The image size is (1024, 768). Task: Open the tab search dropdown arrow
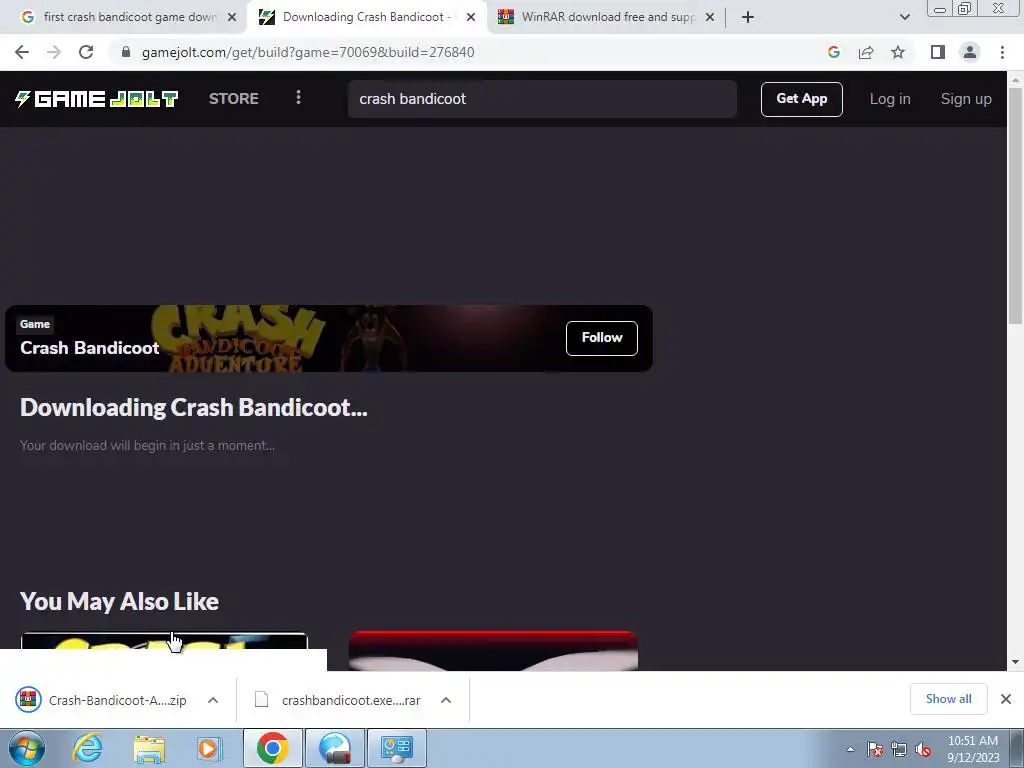pyautogui.click(x=904, y=17)
